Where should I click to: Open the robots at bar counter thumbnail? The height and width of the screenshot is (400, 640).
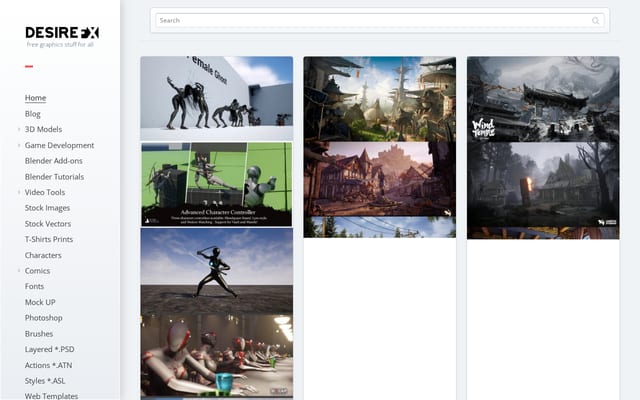pos(217,356)
